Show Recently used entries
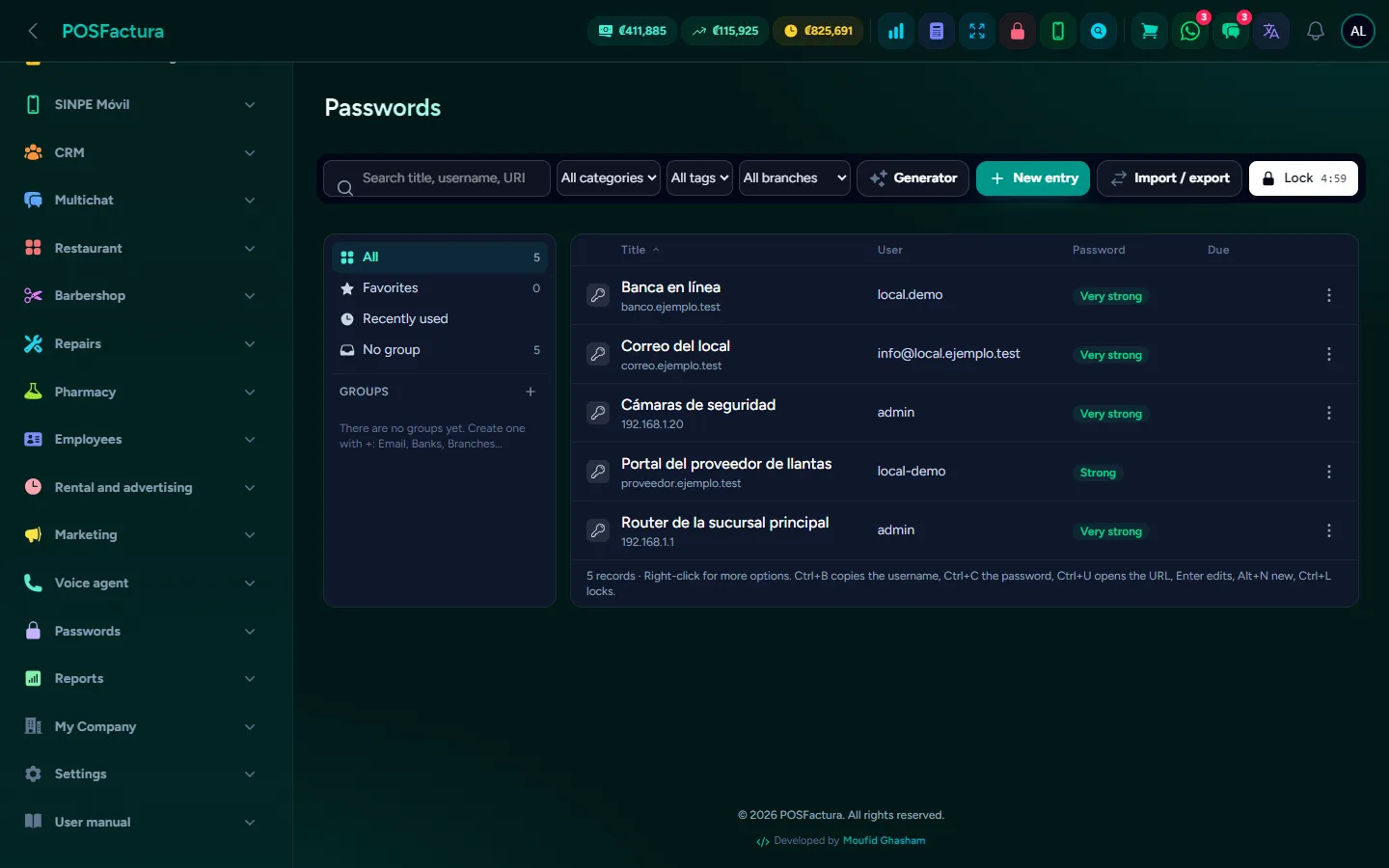The height and width of the screenshot is (868, 1389). (440, 319)
